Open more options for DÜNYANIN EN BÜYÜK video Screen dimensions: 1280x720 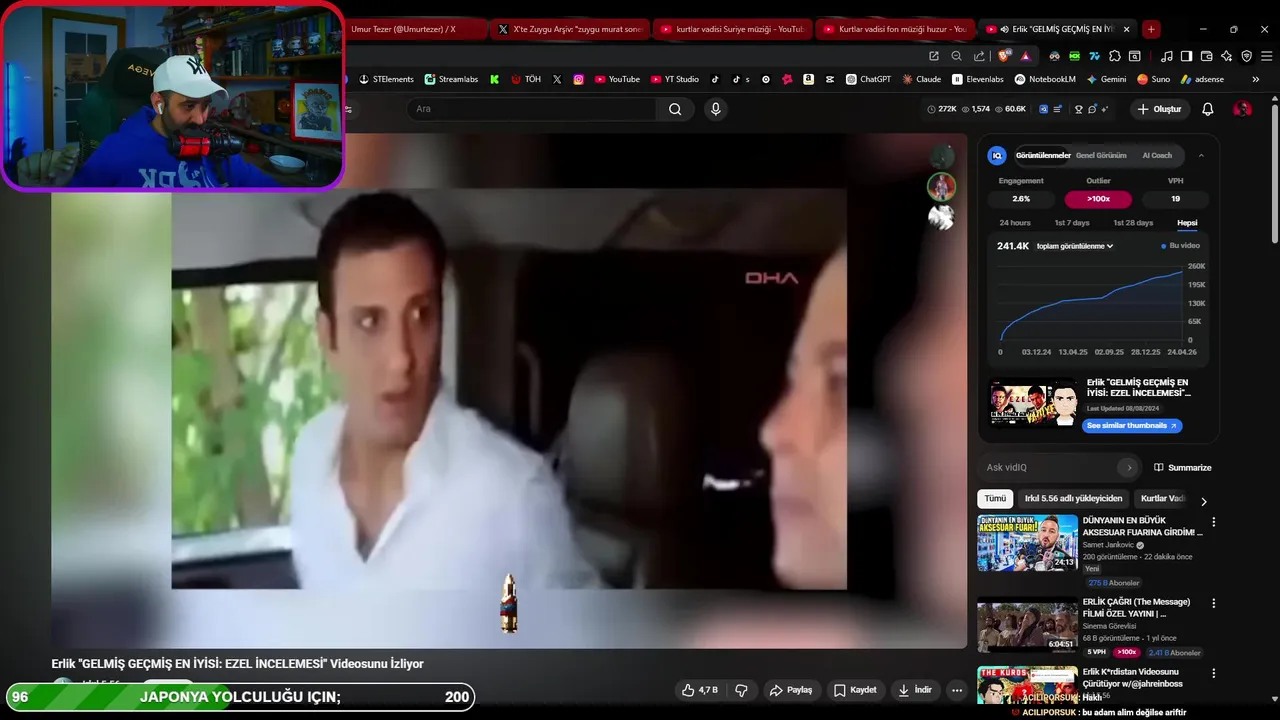[1214, 522]
